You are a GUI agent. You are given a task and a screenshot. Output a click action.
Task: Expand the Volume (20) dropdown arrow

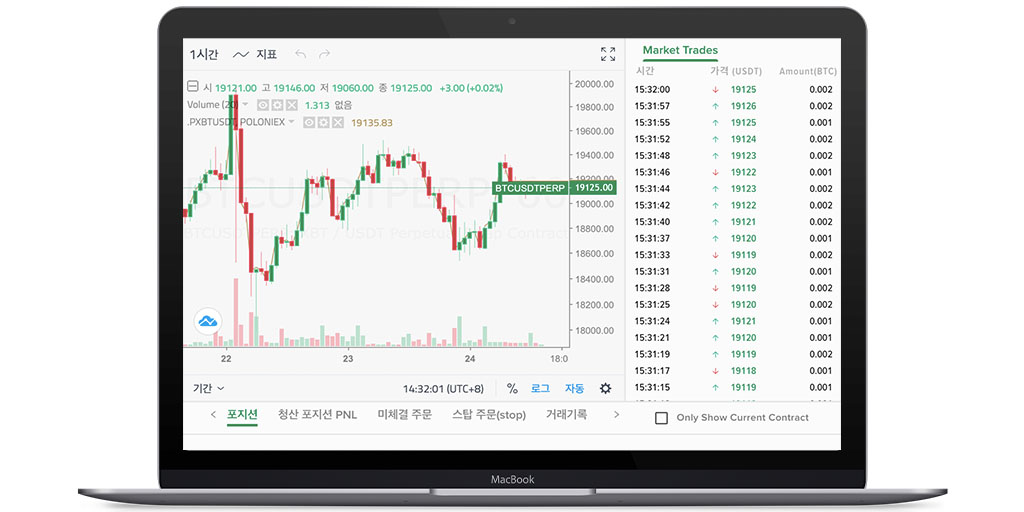pos(246,104)
